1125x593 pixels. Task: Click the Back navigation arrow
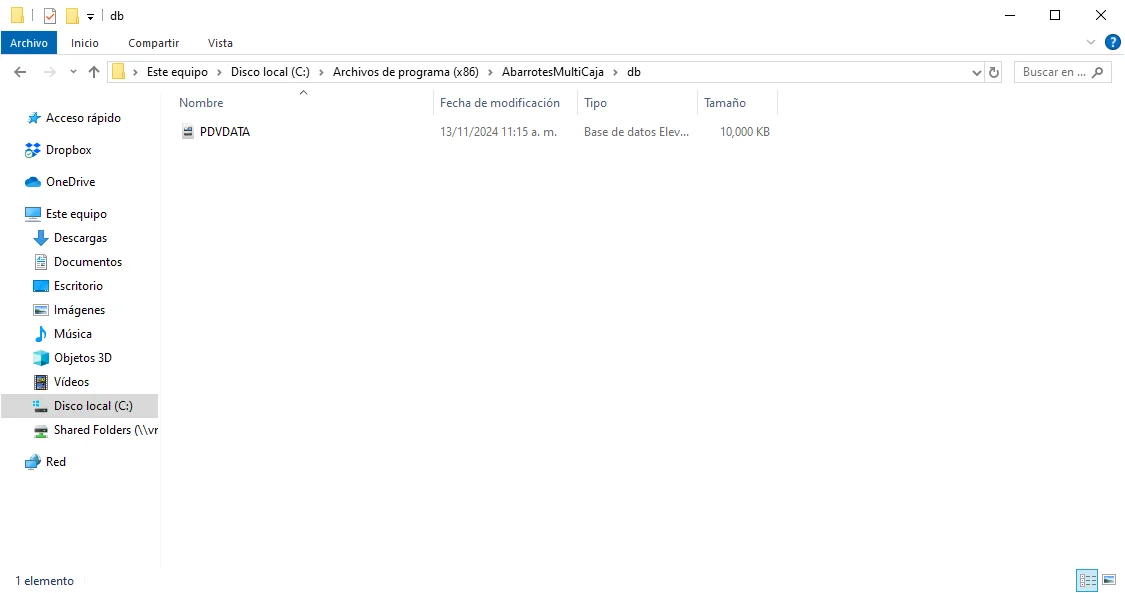(20, 72)
